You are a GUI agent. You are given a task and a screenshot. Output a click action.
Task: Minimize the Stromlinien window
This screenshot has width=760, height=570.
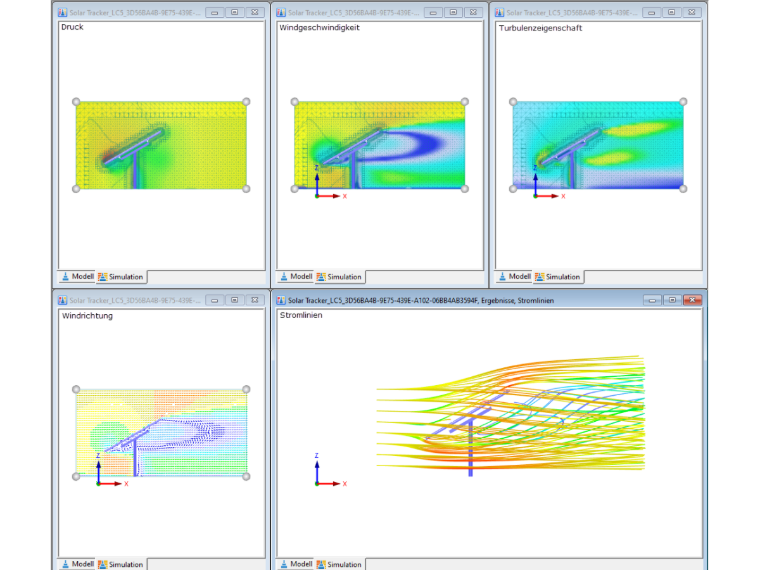[652, 301]
